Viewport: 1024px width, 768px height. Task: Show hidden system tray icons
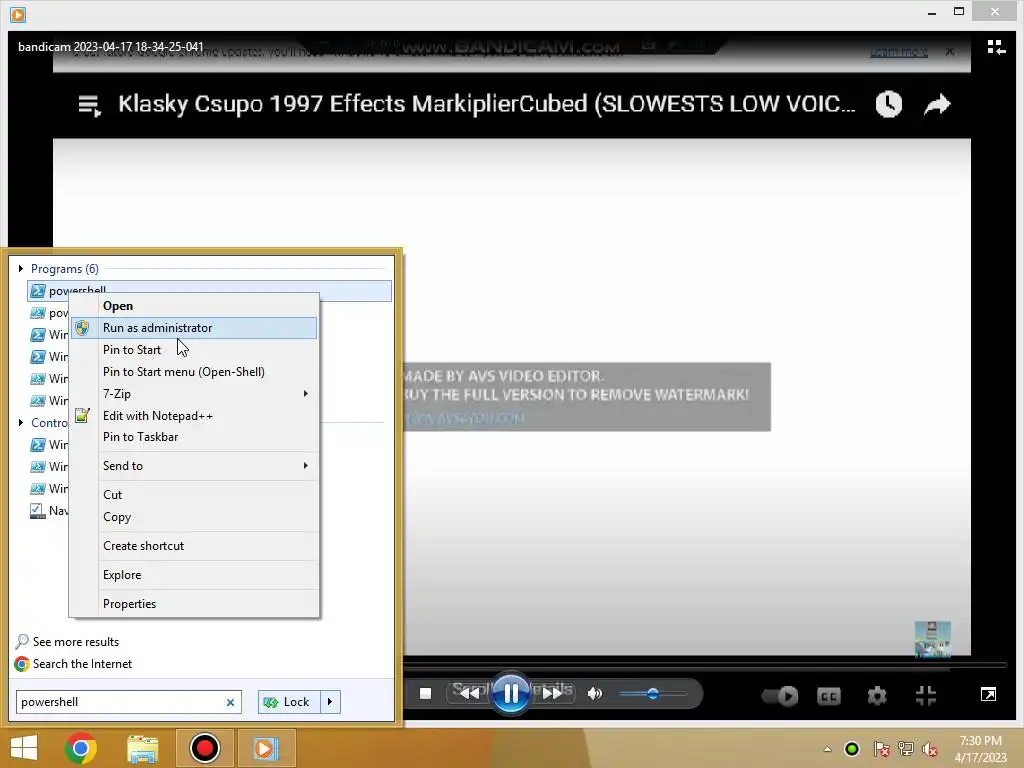pos(827,750)
